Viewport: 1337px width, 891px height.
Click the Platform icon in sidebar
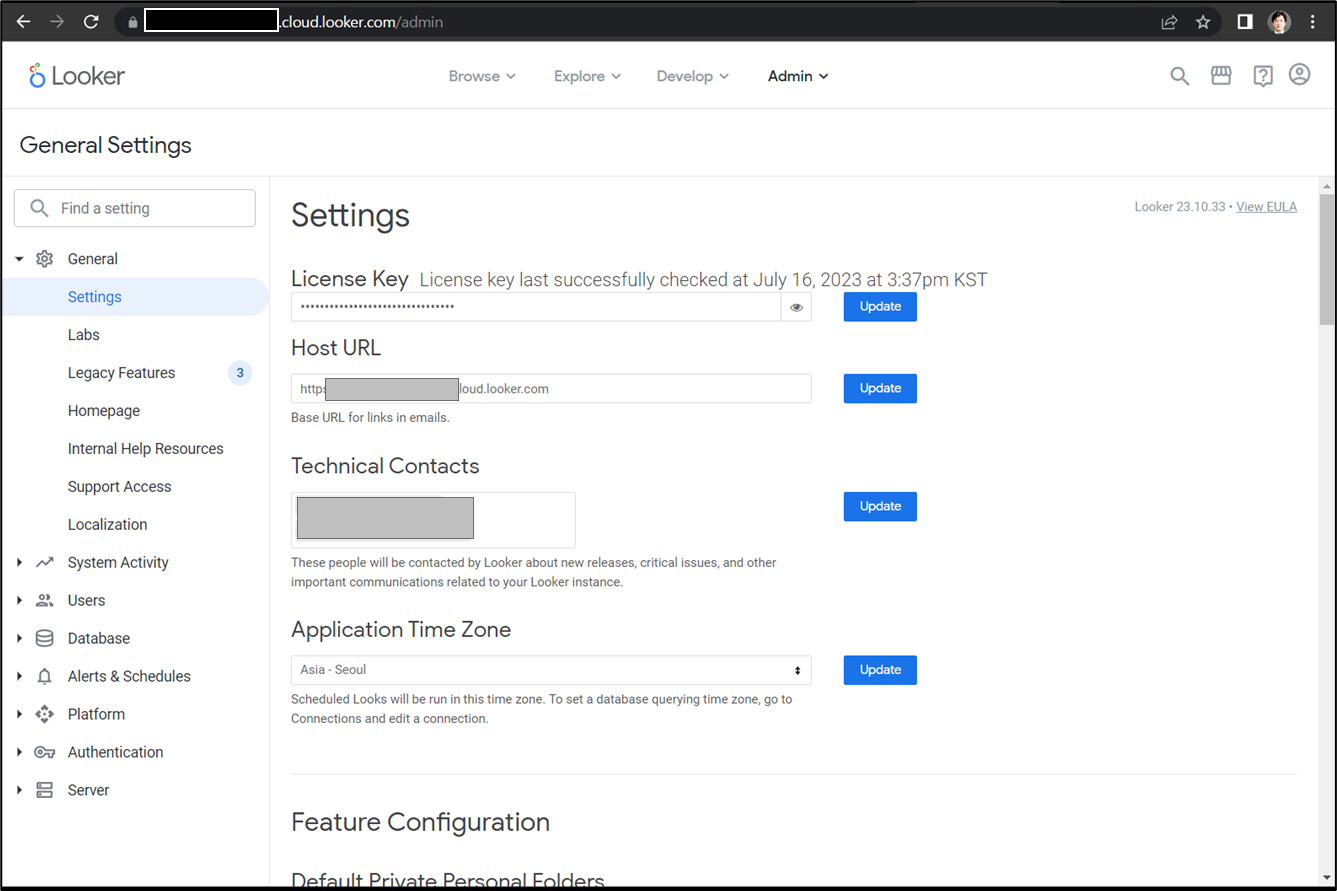(x=45, y=714)
